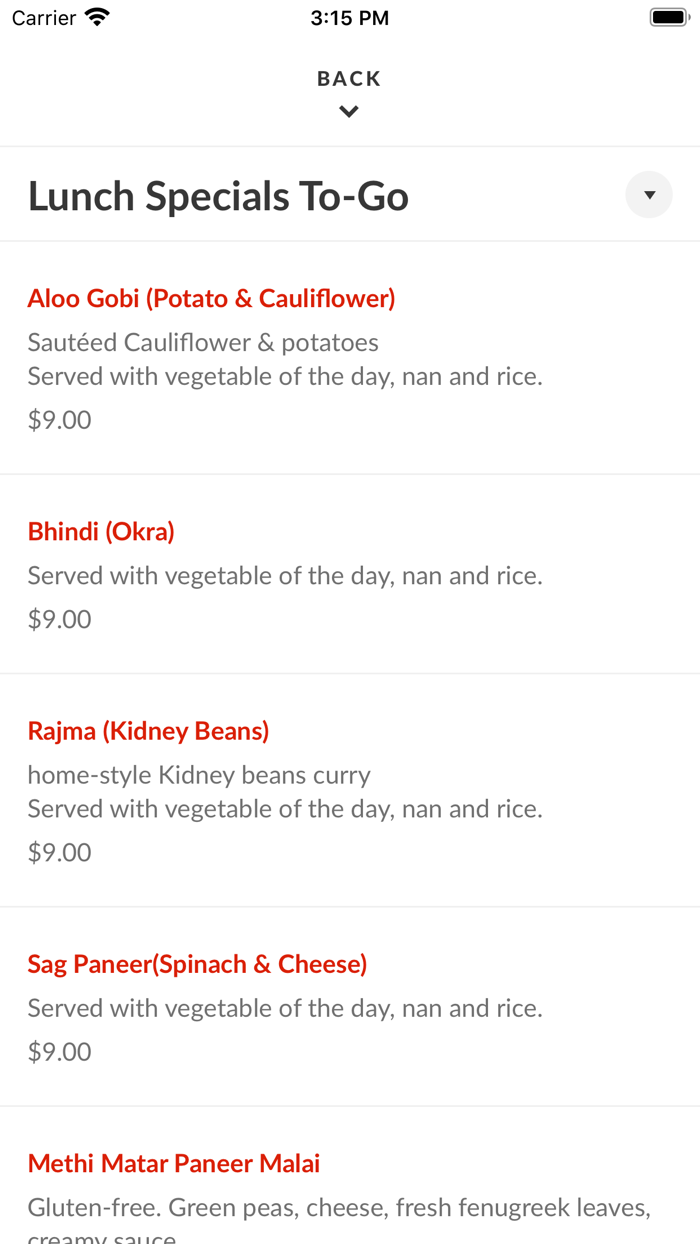This screenshot has height=1244, width=700.
Task: Tap the Aloo Gobi $9.00 price
Action: [x=60, y=420]
